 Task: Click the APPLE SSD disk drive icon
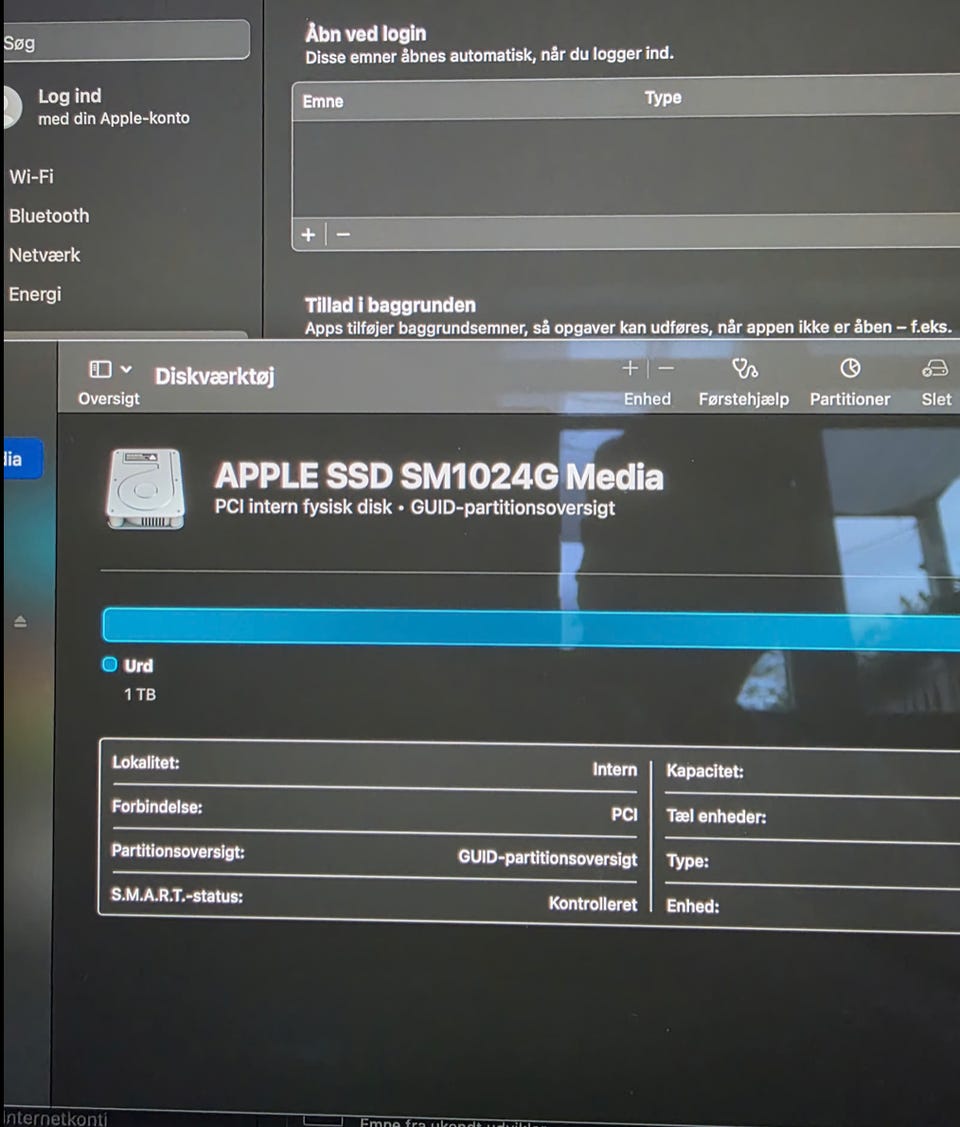(146, 489)
